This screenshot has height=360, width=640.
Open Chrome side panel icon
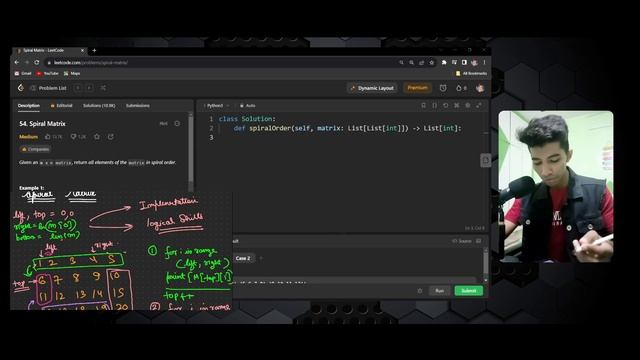coord(464,62)
